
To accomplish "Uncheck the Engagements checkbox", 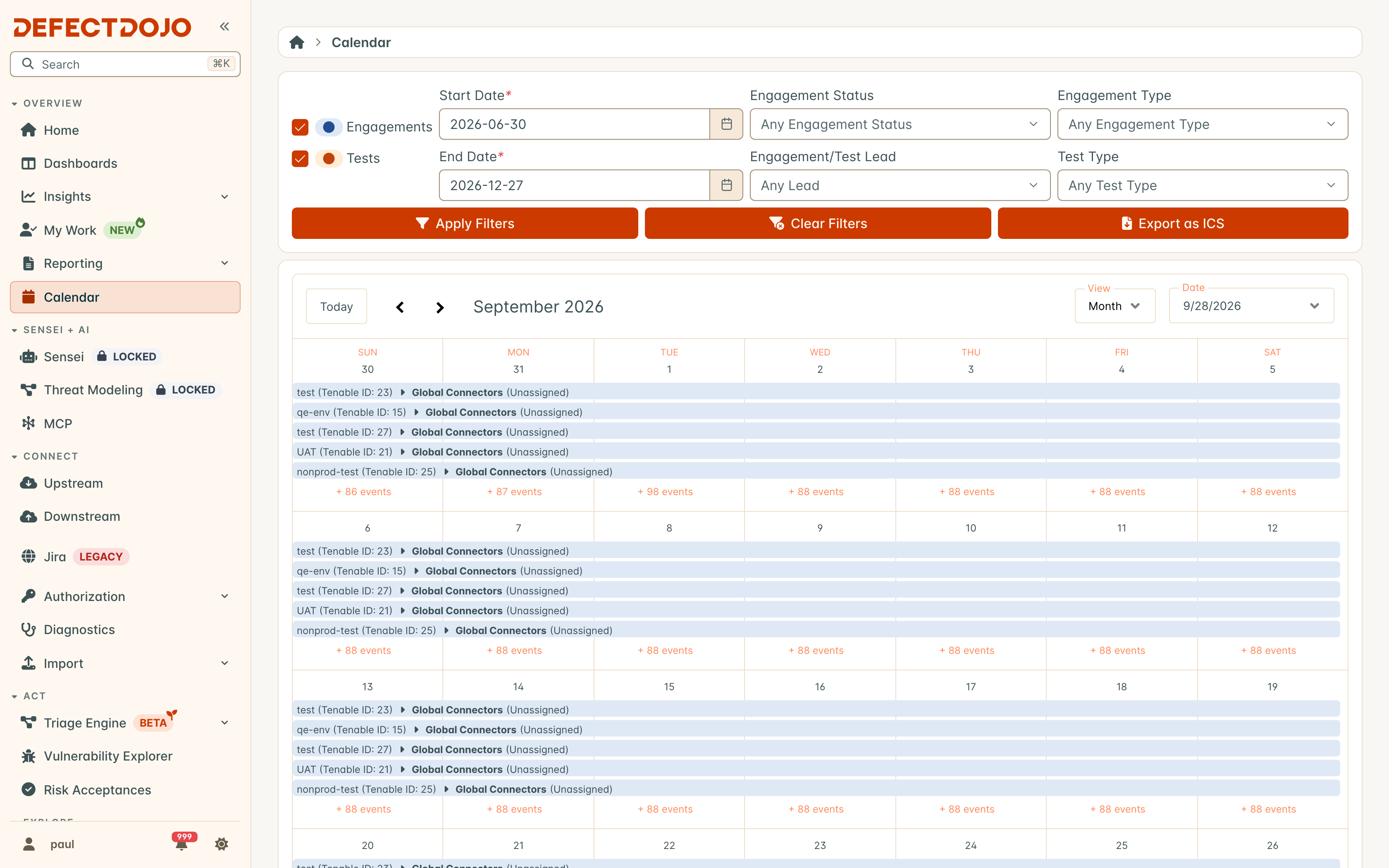I will (x=300, y=127).
